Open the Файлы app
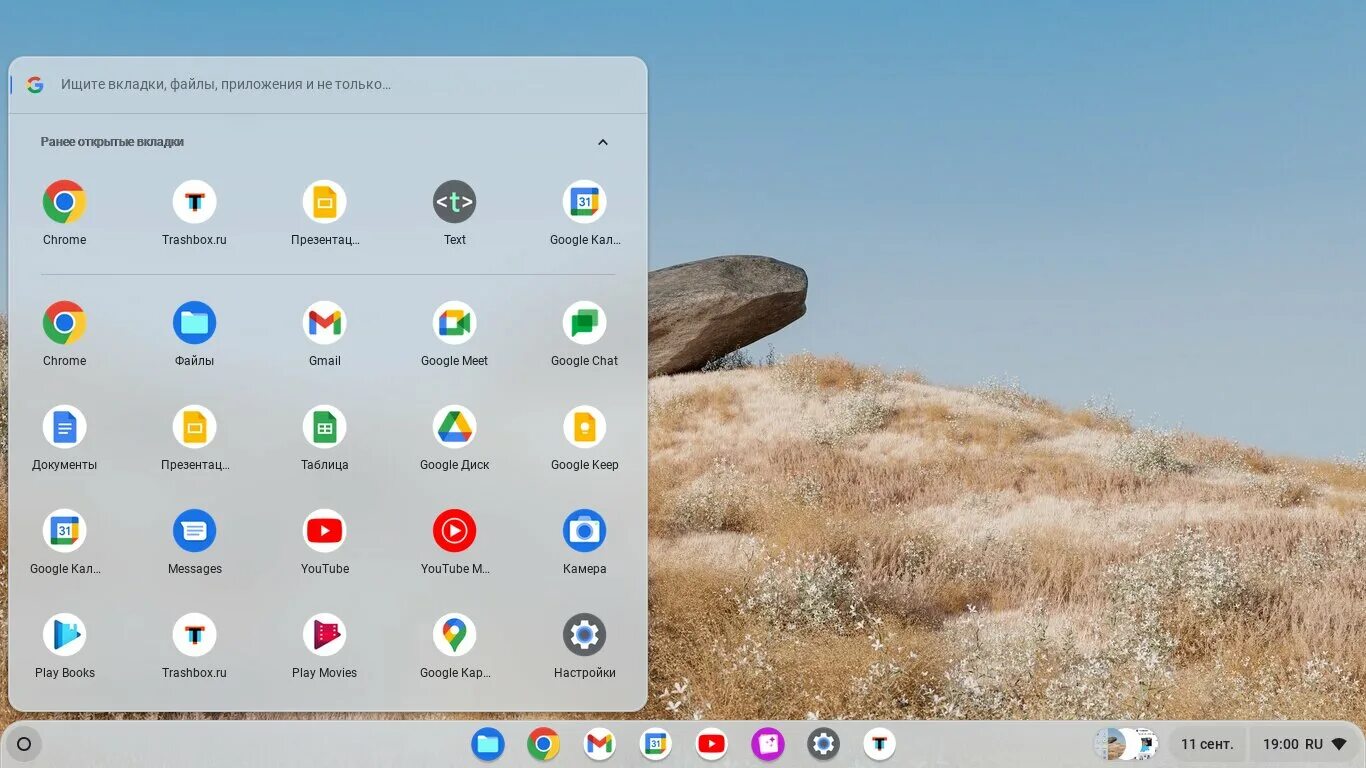Image resolution: width=1366 pixels, height=768 pixels. (x=194, y=333)
